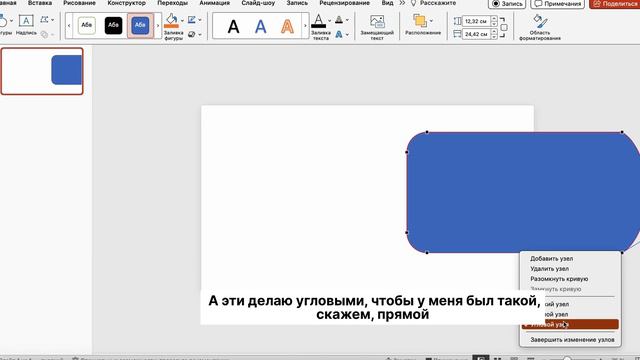This screenshot has height=360, width=640.
Task: Switch to the Анимация tab
Action: [x=215, y=3]
